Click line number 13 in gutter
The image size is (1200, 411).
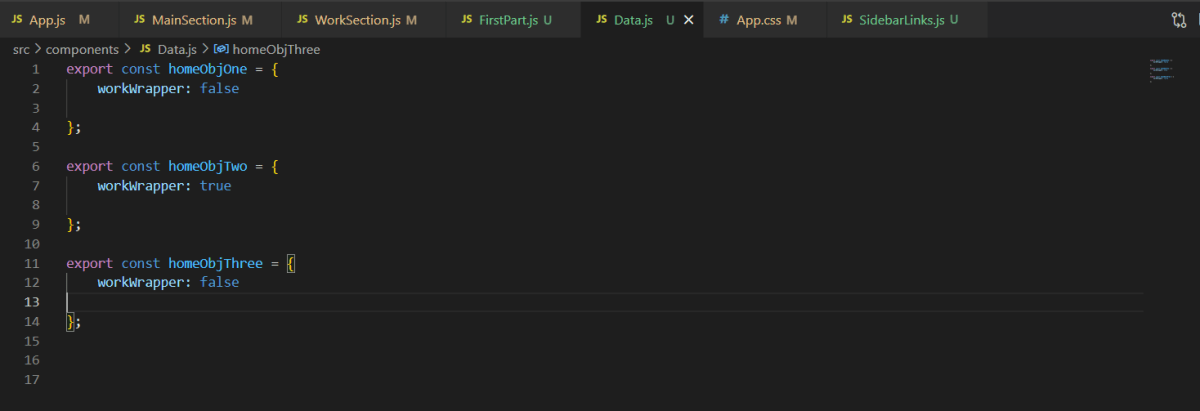tap(33, 302)
